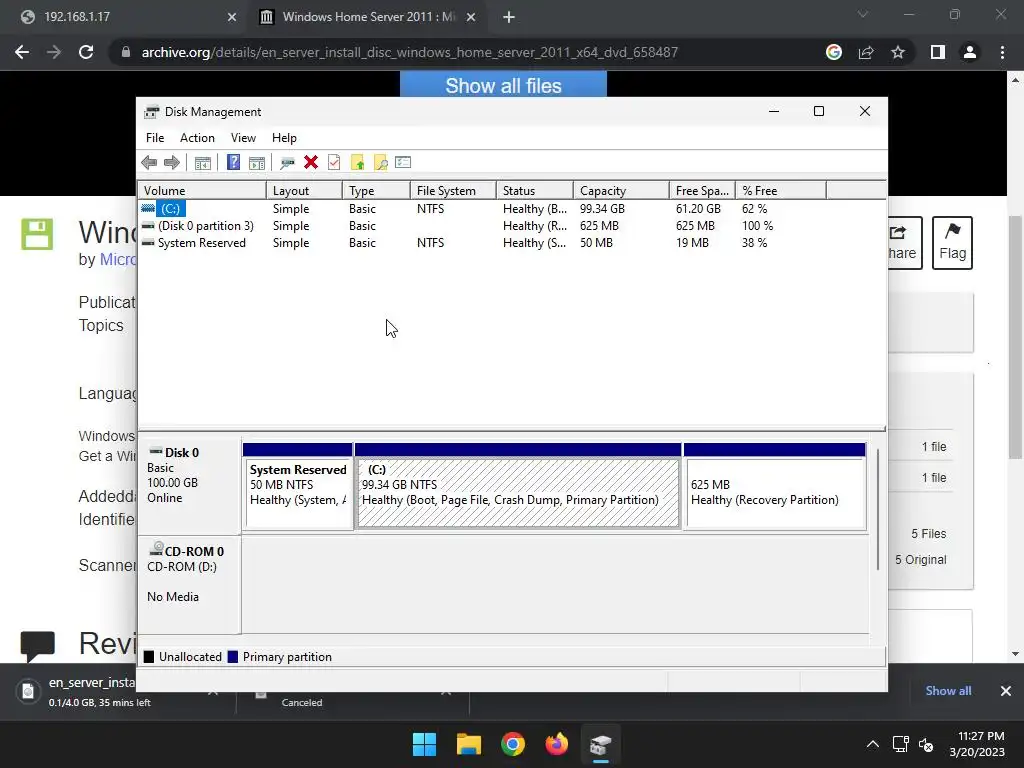Open the View menu
Screen dimensions: 1024x768
pyautogui.click(x=243, y=138)
